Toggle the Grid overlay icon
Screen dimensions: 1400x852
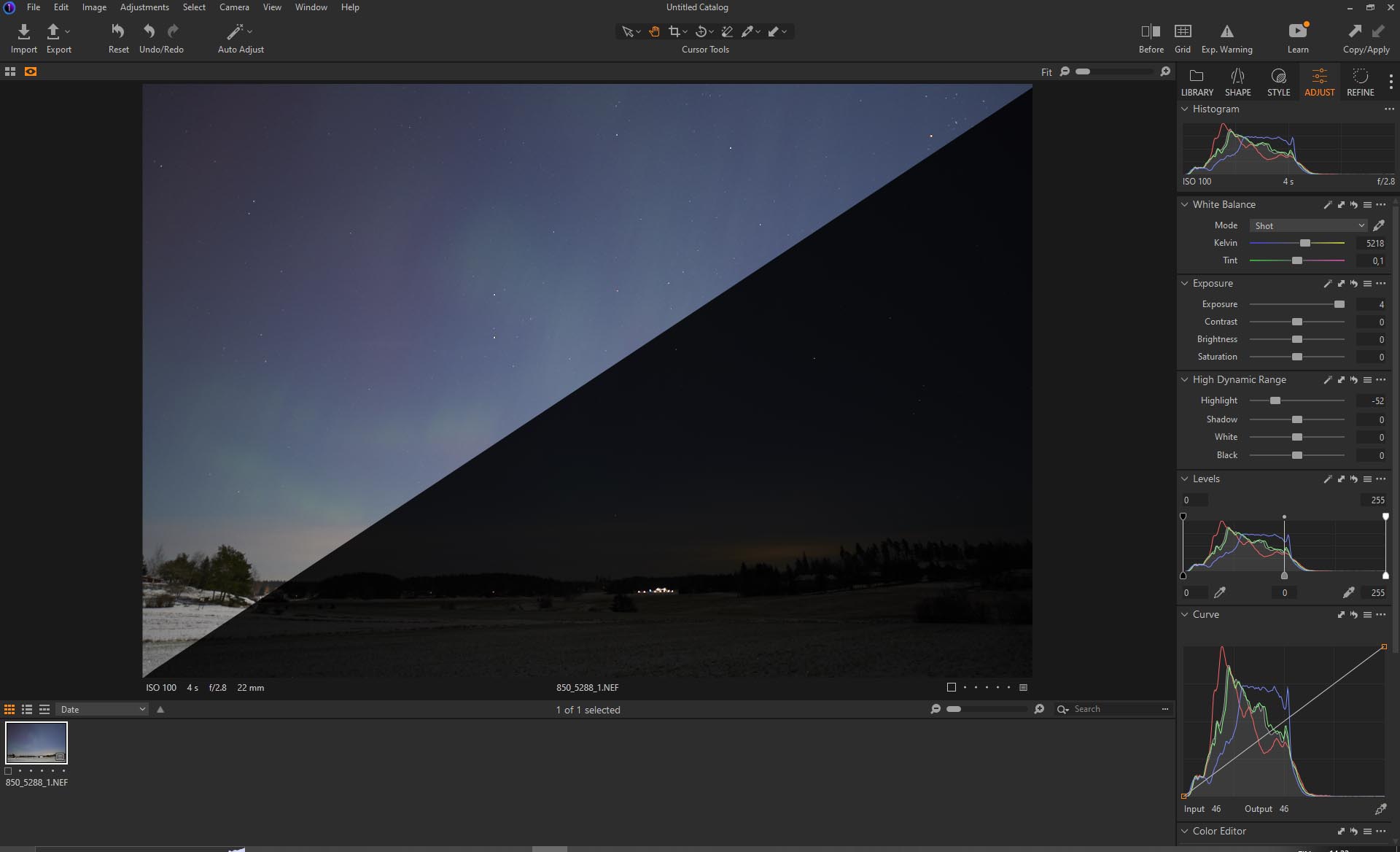tap(1182, 31)
